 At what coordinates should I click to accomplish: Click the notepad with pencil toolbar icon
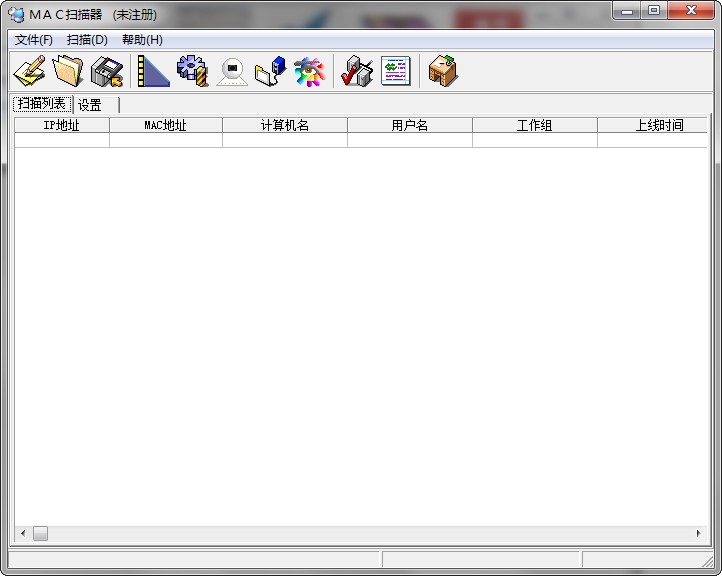[29, 71]
